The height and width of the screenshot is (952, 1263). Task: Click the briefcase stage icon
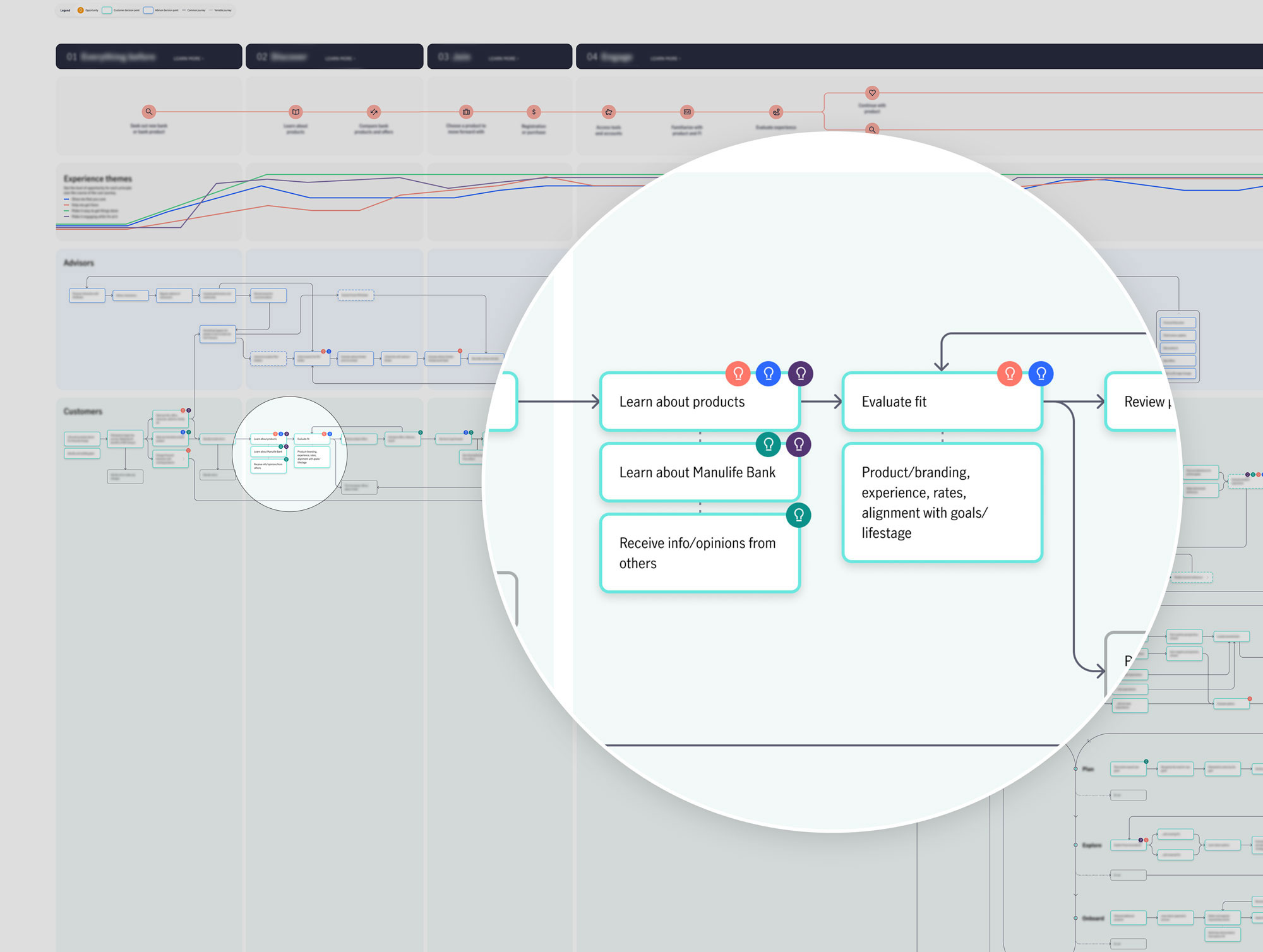(466, 112)
